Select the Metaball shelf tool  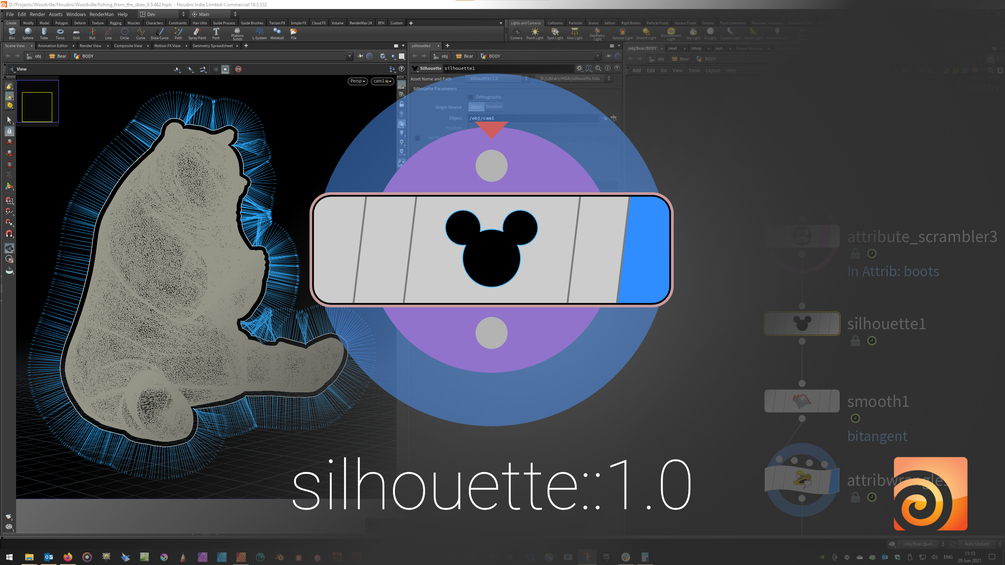pos(277,33)
